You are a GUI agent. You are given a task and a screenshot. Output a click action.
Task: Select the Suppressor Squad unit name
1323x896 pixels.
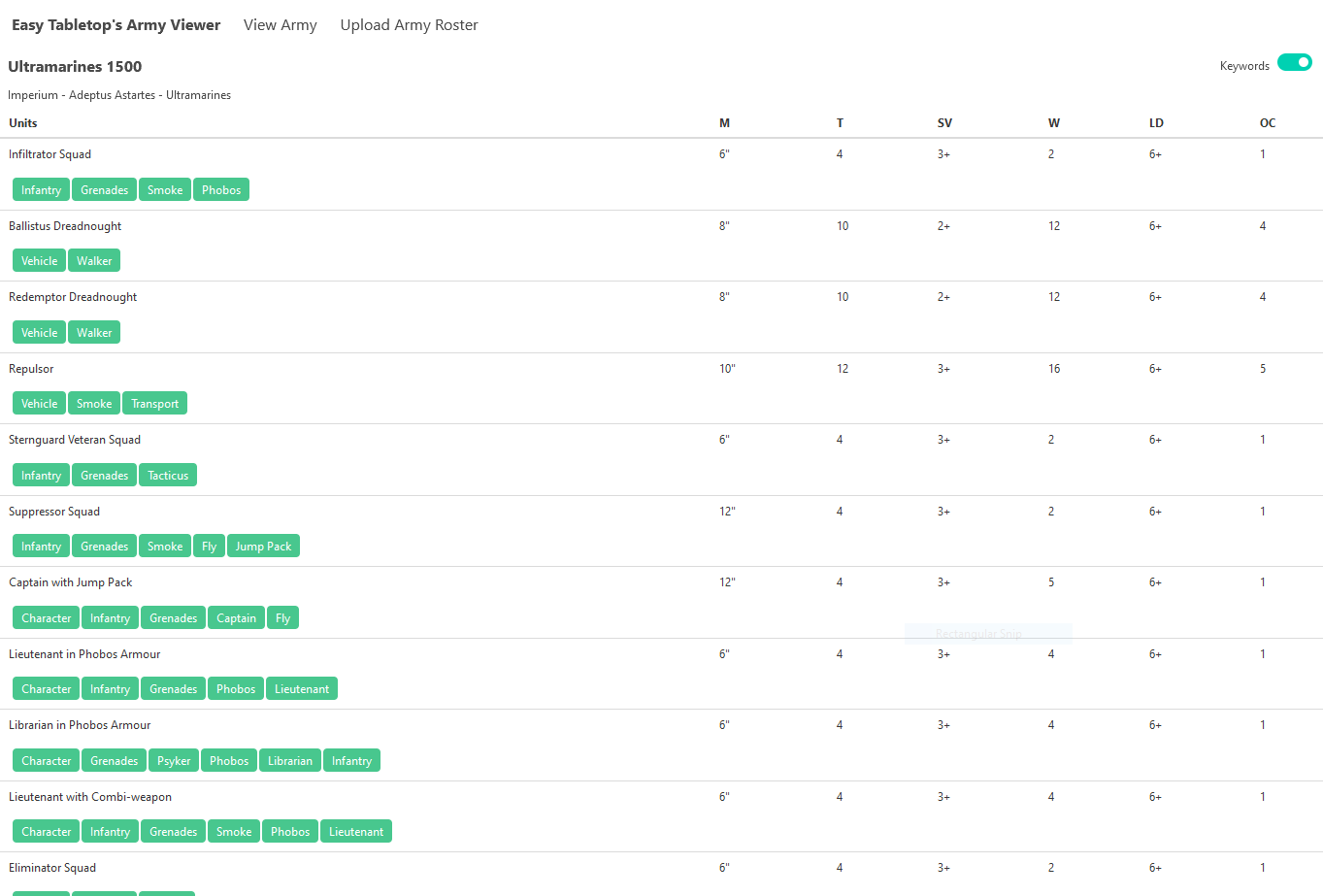point(54,512)
